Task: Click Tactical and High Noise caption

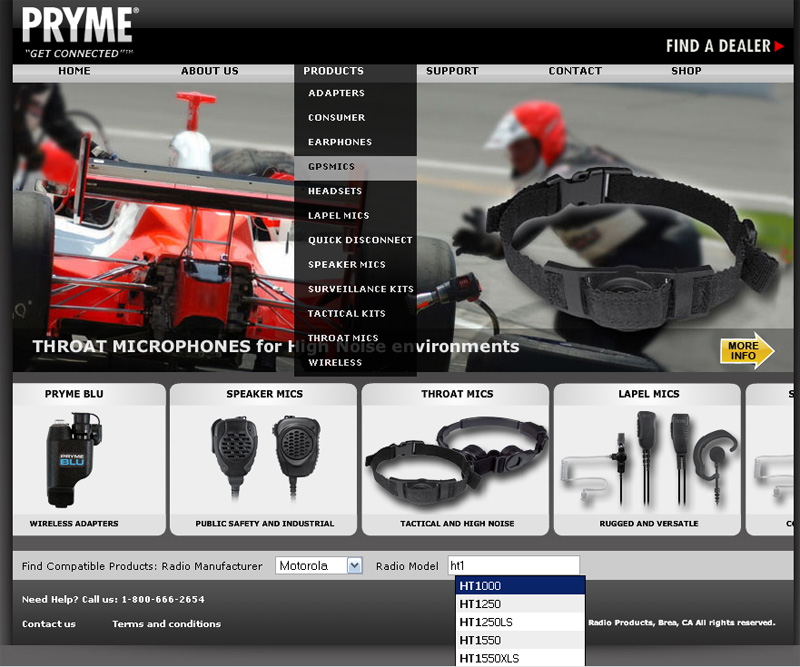Action: [457, 524]
